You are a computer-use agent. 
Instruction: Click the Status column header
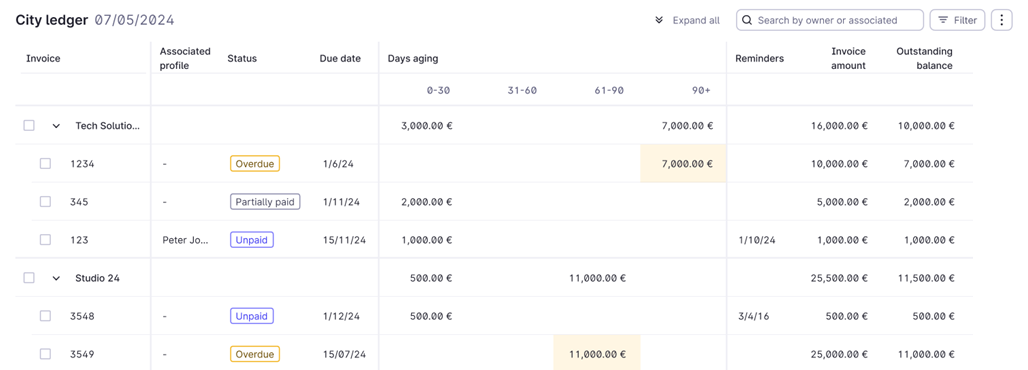point(242,58)
